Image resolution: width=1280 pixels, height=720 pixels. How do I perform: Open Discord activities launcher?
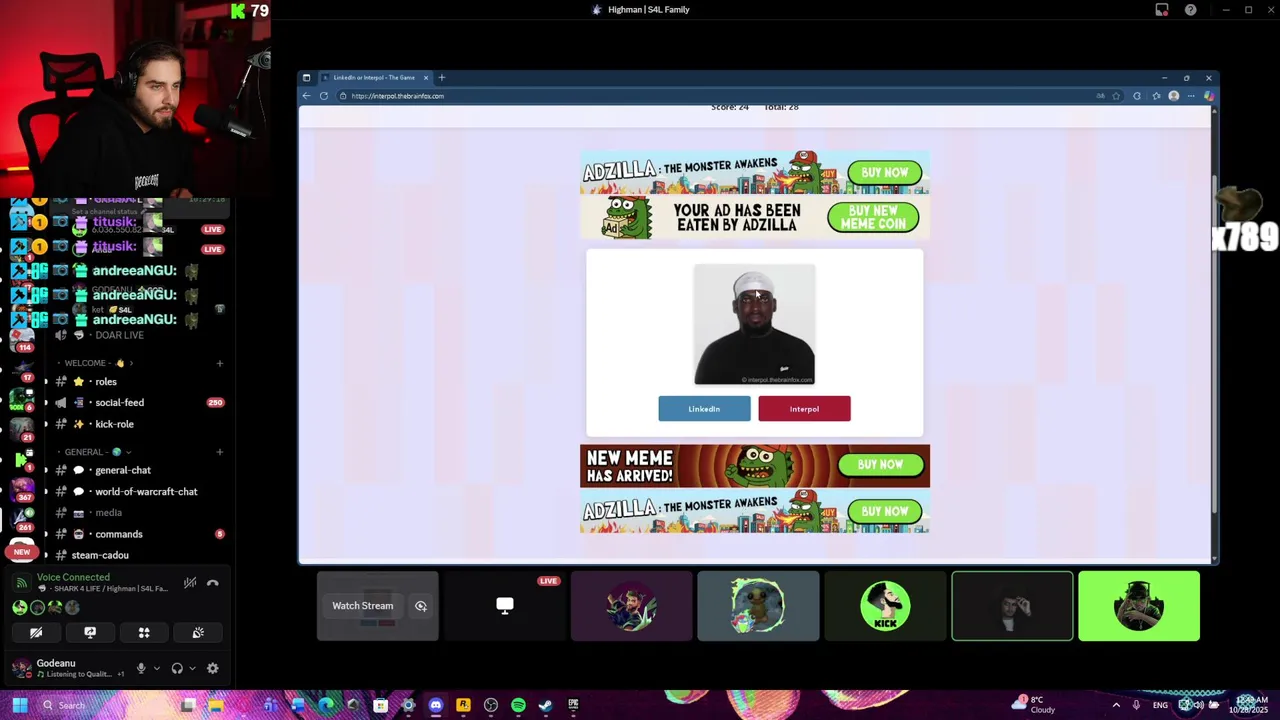point(144,633)
